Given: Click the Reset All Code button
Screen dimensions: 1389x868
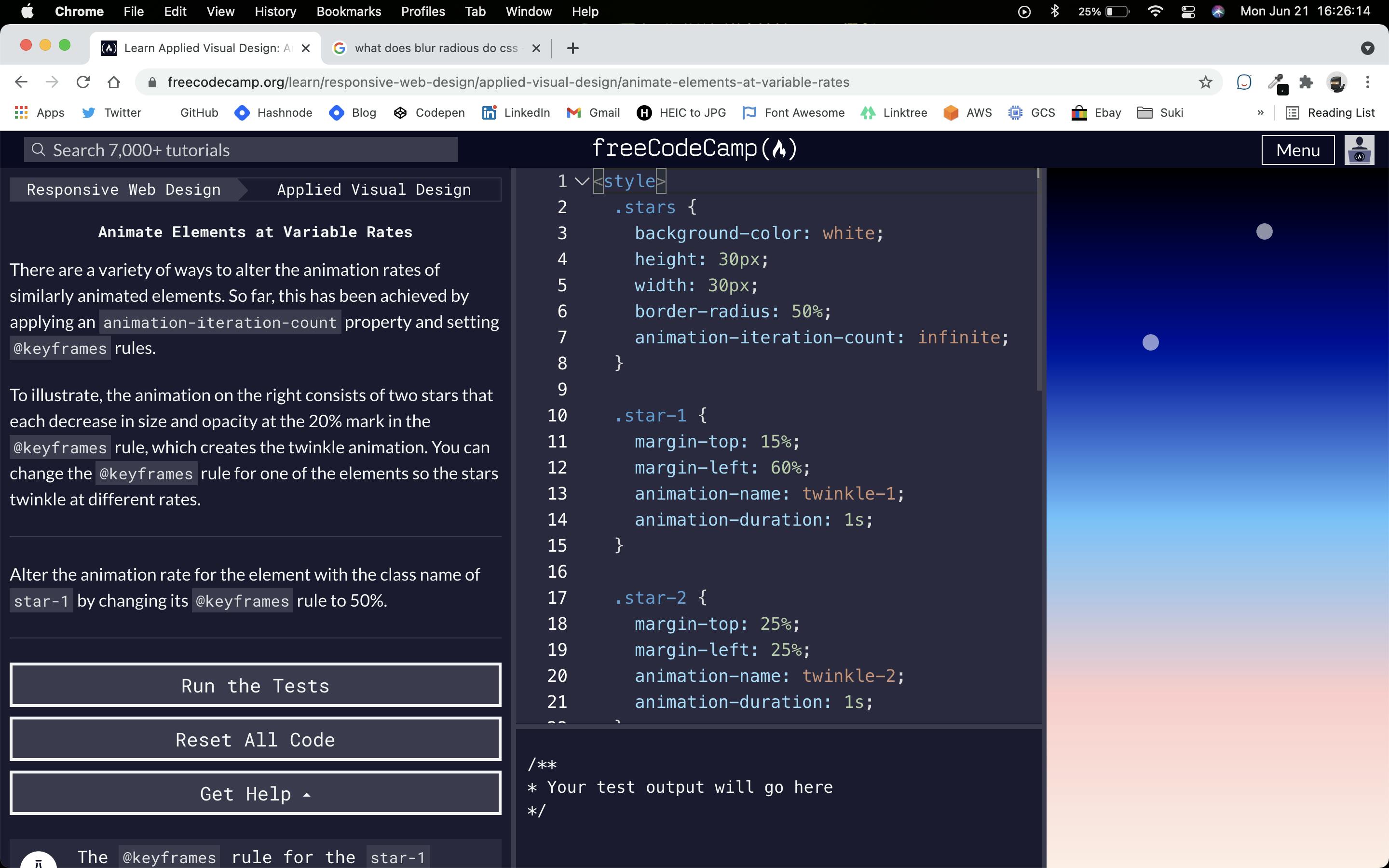Looking at the screenshot, I should [x=256, y=739].
